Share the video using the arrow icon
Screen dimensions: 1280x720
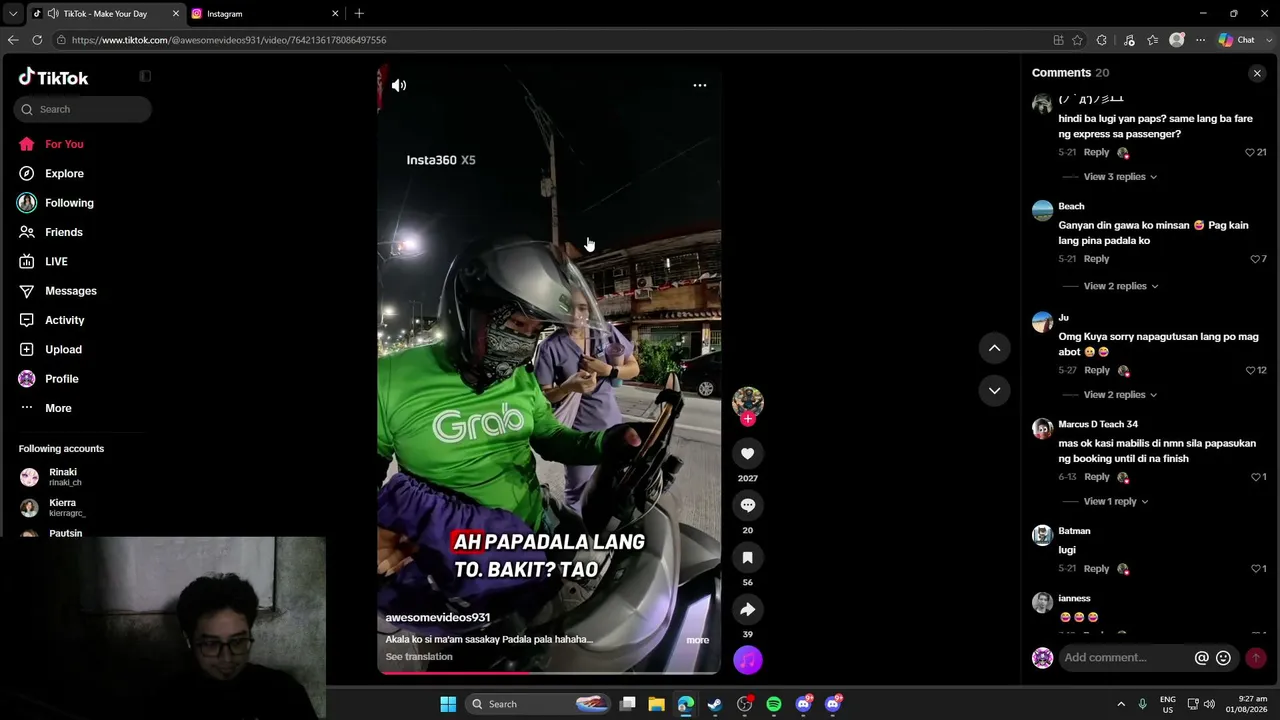tap(747, 609)
